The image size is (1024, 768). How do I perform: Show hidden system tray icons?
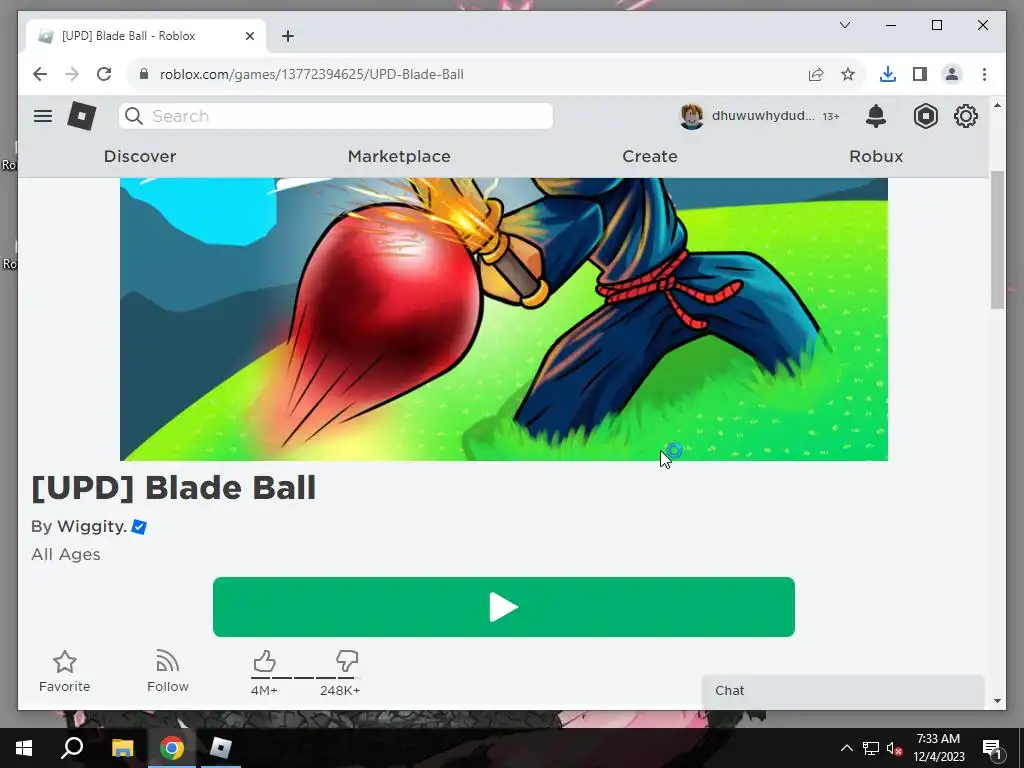tap(846, 748)
